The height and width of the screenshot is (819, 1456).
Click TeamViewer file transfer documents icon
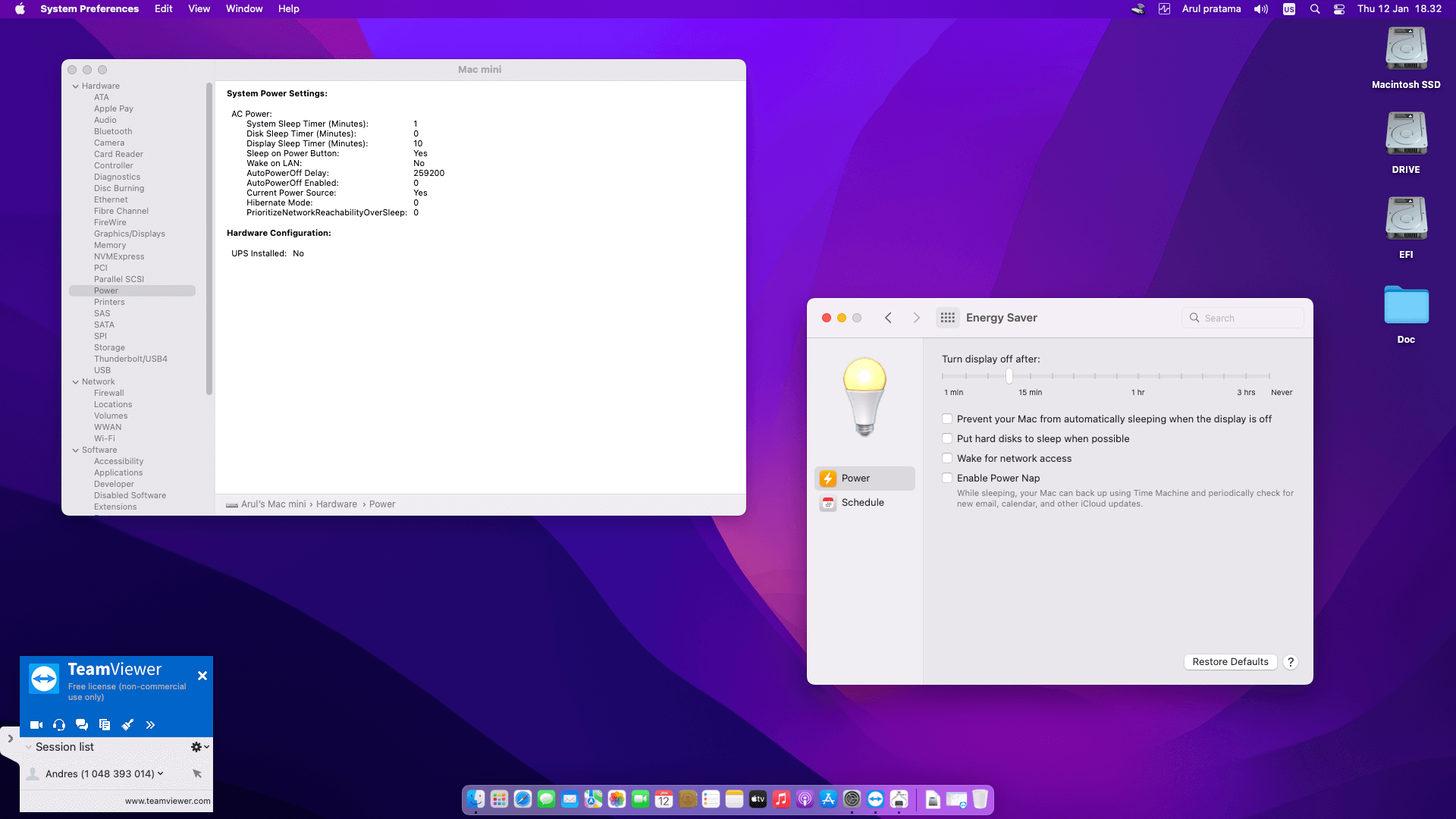105,725
